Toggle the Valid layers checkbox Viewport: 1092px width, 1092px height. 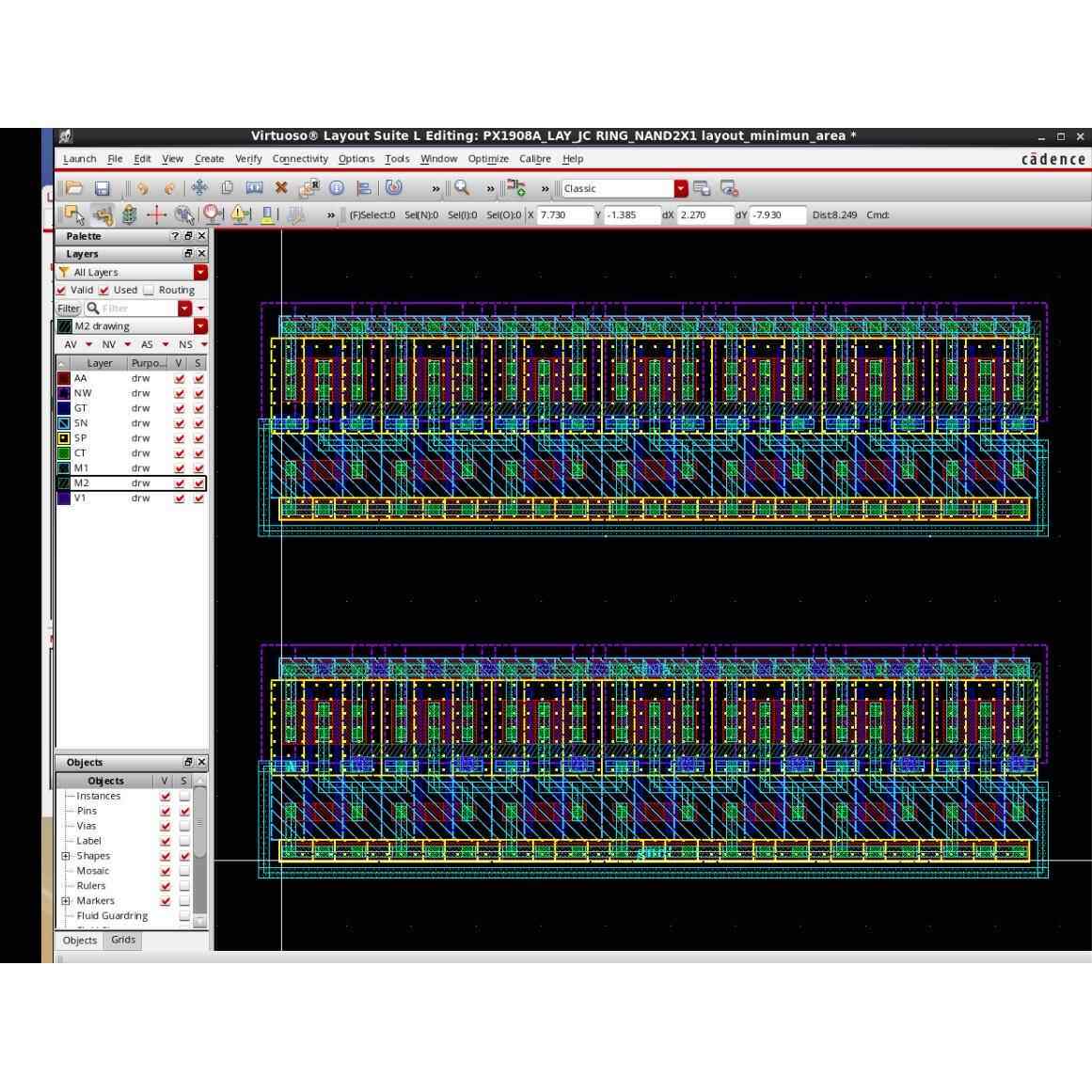click(61, 290)
